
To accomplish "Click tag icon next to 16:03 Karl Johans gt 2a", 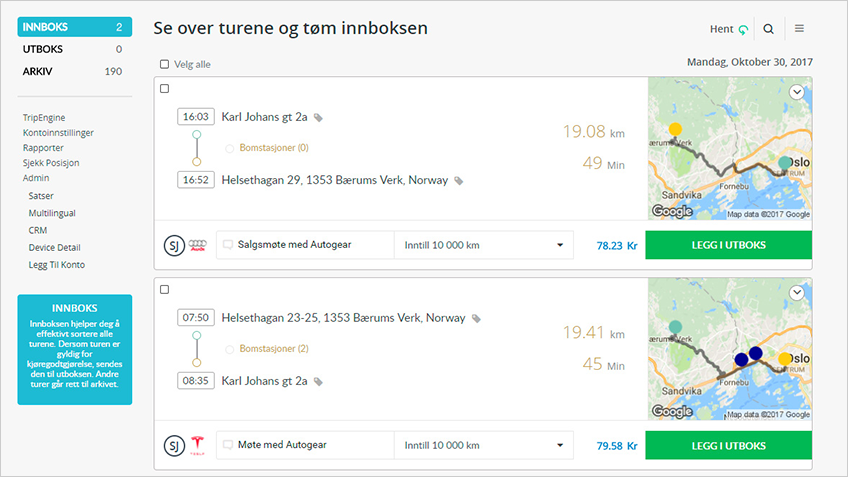I will tap(318, 117).
